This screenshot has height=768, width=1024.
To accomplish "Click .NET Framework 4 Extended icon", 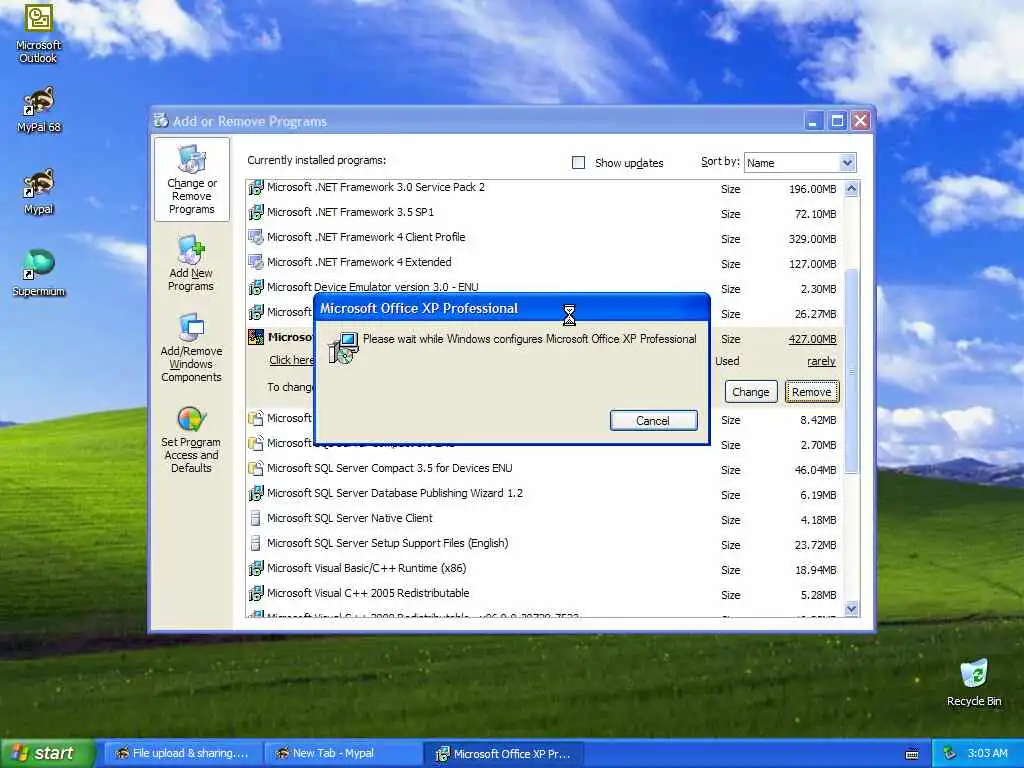I will (256, 262).
